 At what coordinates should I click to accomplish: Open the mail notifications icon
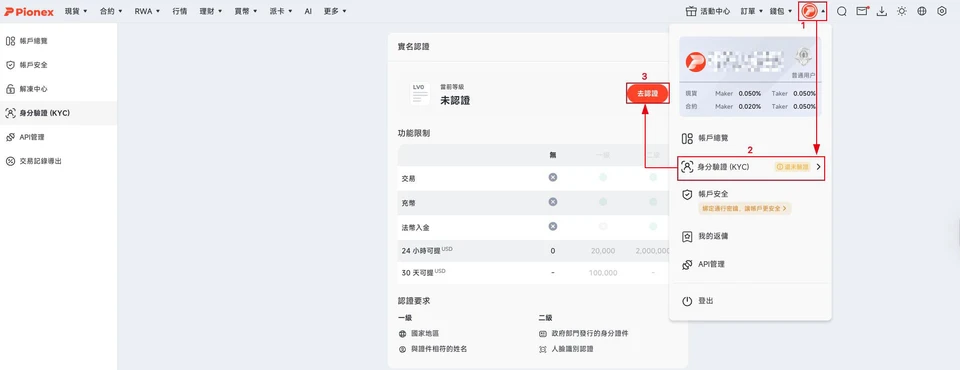(x=862, y=11)
